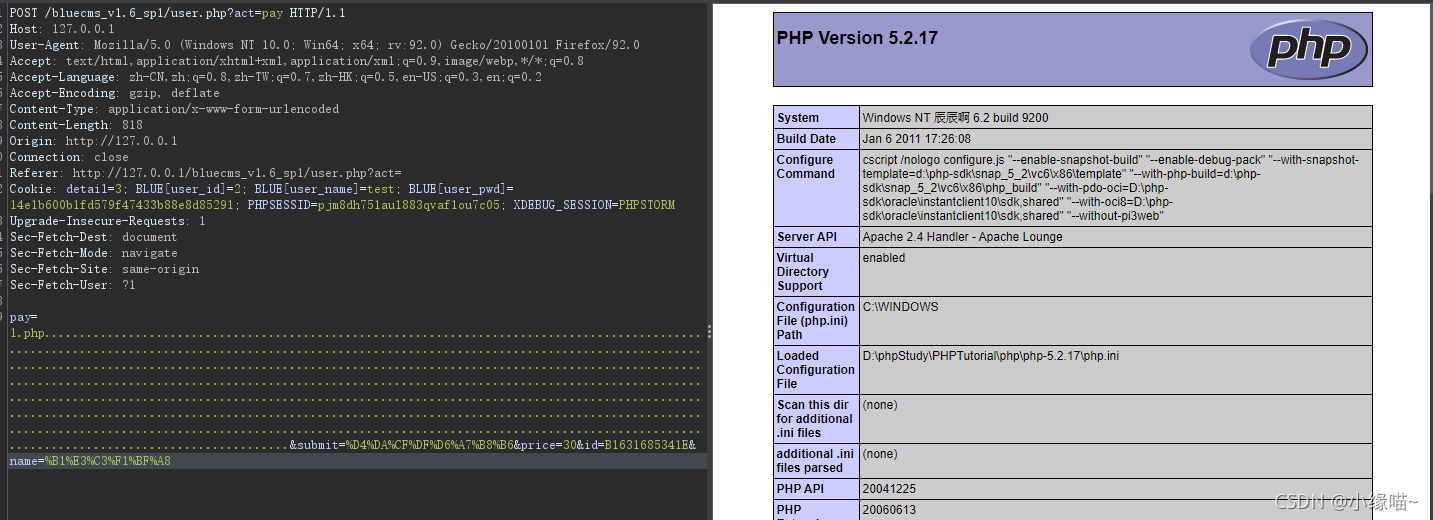
Task: Click the PHPSESSID cookie value
Action: 410,204
